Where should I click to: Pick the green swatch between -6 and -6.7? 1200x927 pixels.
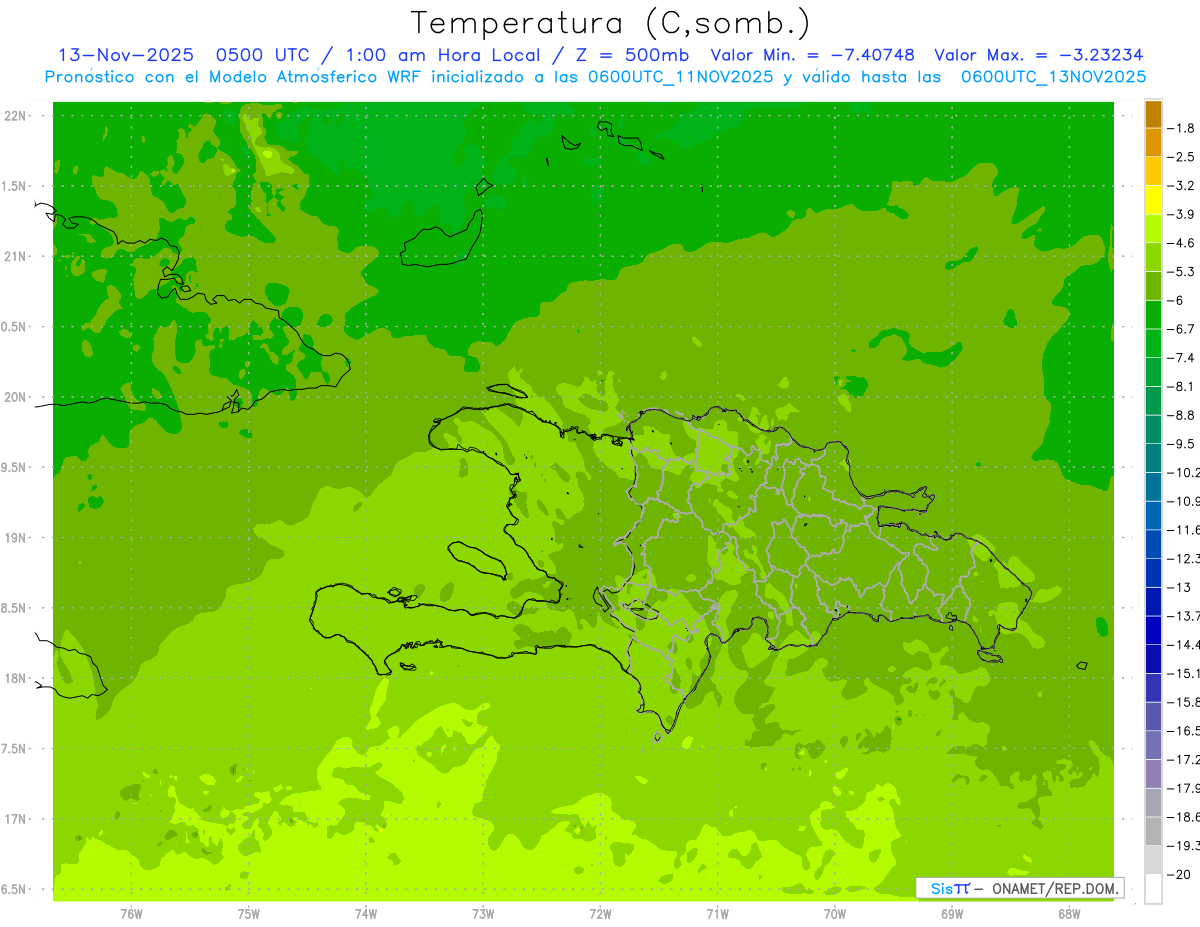tap(1153, 315)
